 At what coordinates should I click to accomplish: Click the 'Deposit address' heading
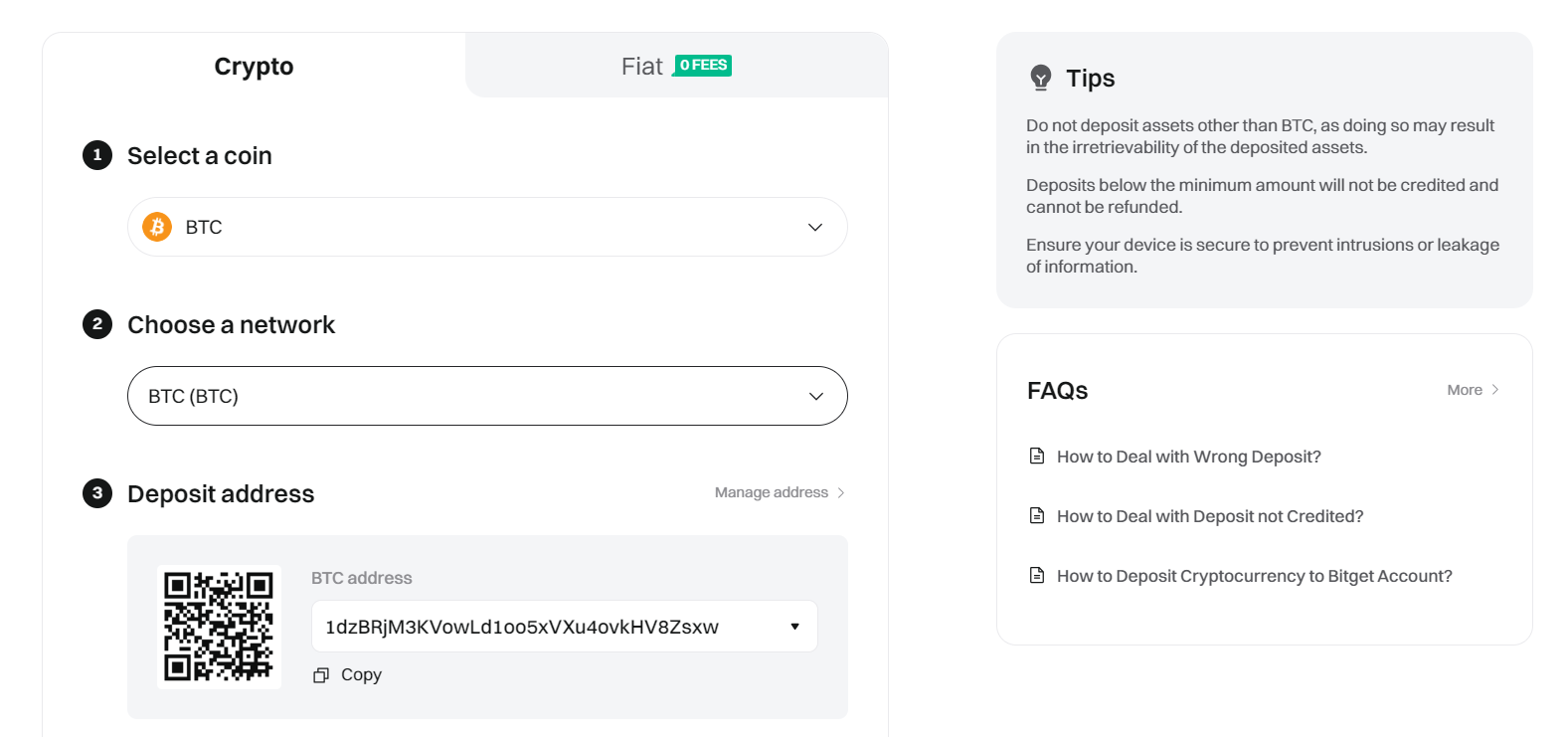pyautogui.click(x=221, y=494)
